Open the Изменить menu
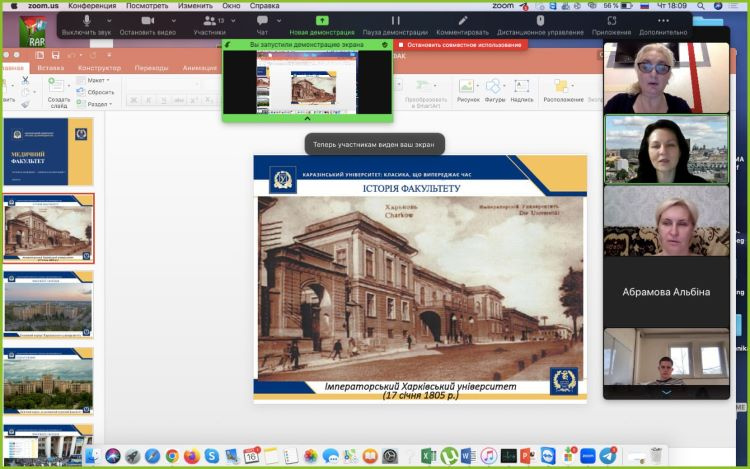750x469 pixels. click(x=195, y=6)
